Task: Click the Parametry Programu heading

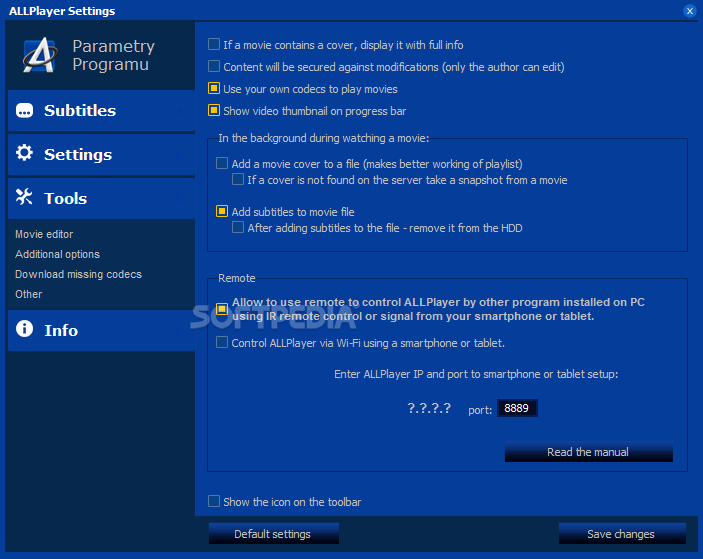Action: (x=113, y=55)
